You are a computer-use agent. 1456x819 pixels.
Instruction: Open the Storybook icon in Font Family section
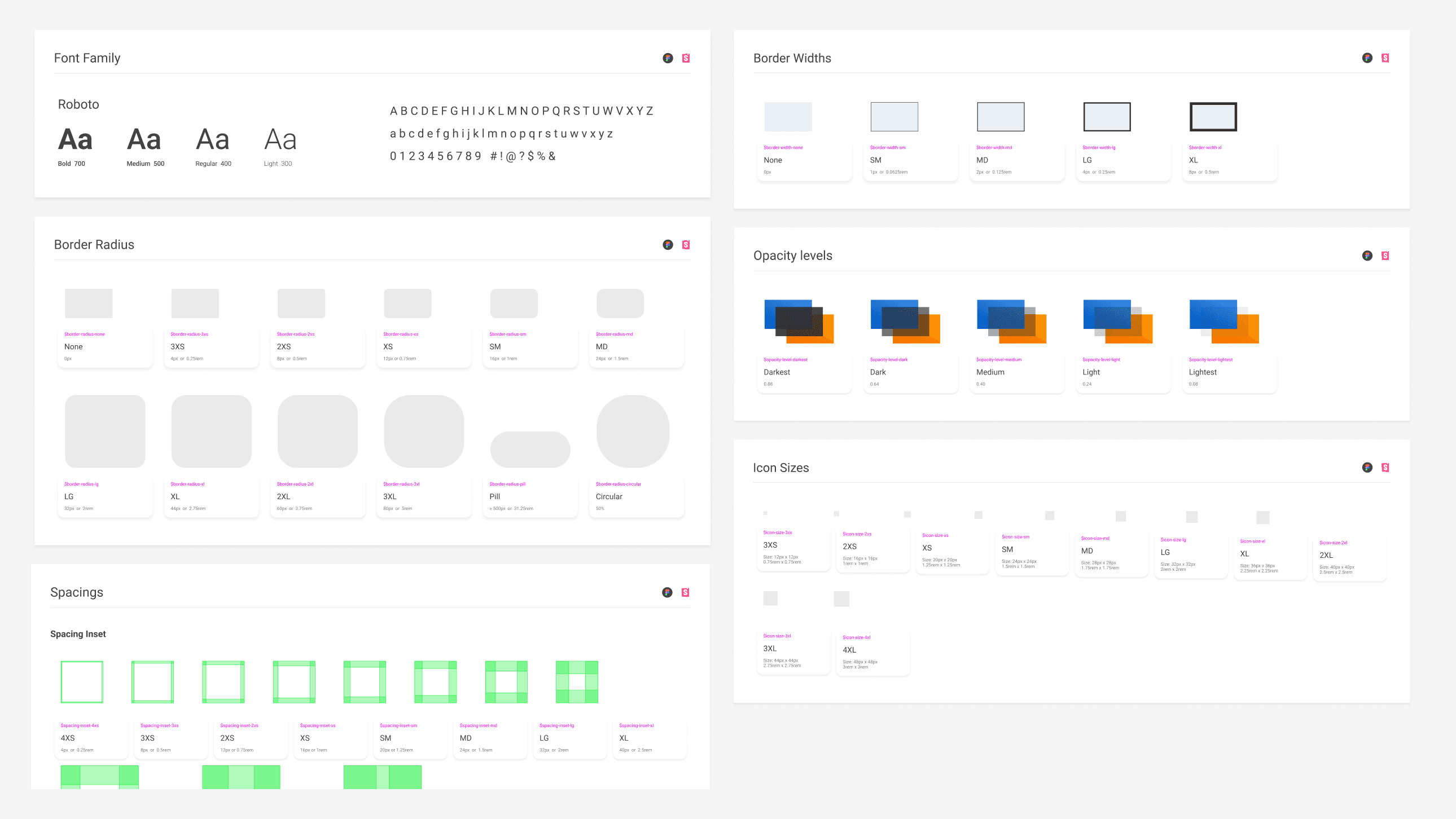click(x=686, y=58)
